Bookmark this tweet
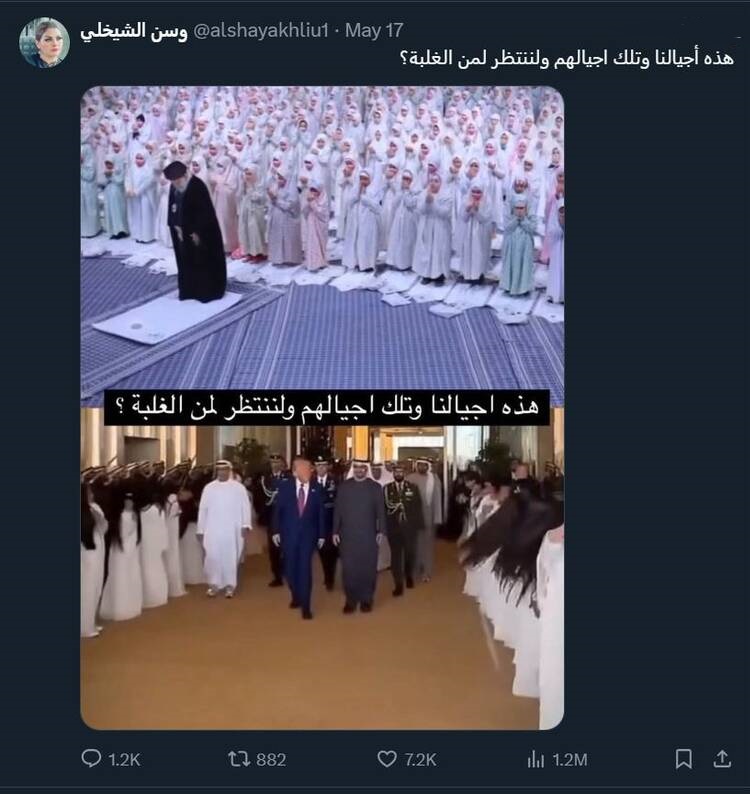The width and height of the screenshot is (750, 794). pos(684,759)
